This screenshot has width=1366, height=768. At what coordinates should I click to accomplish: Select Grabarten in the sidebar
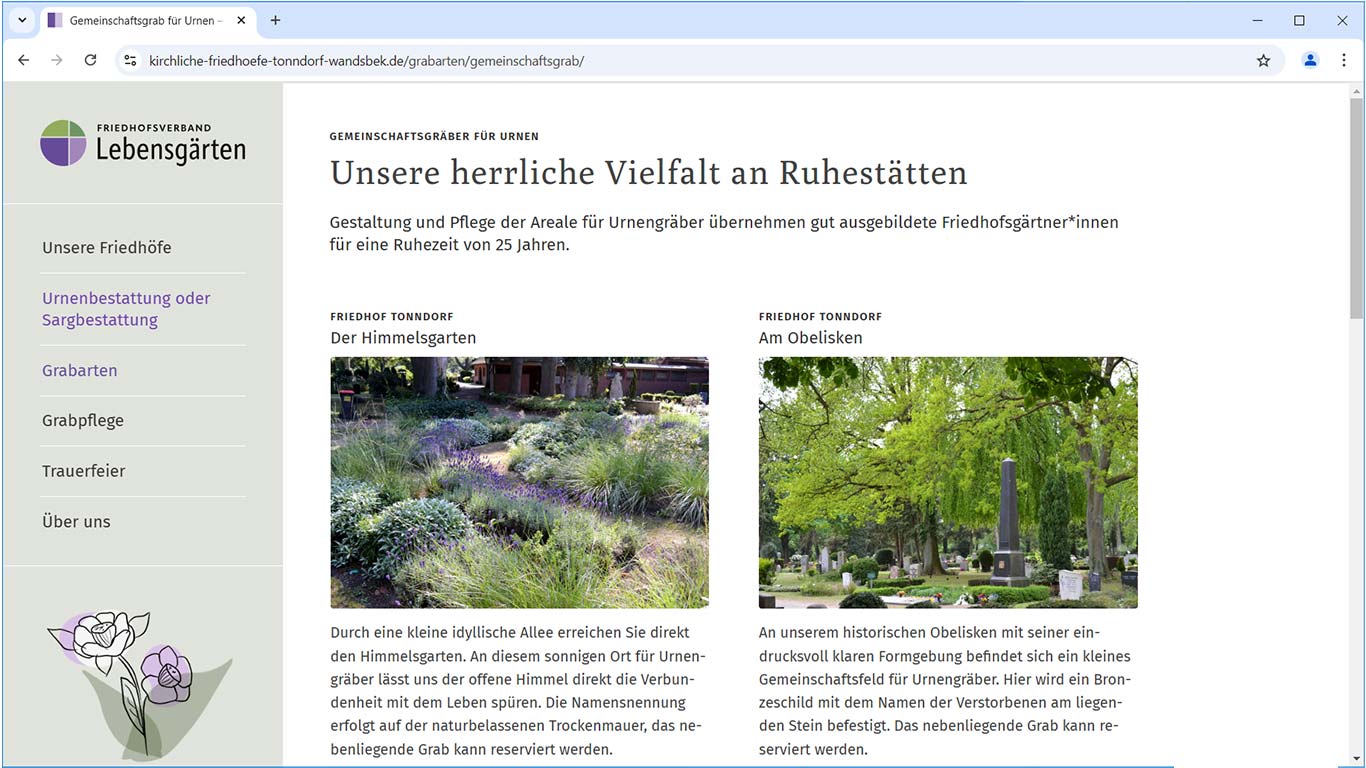(80, 370)
